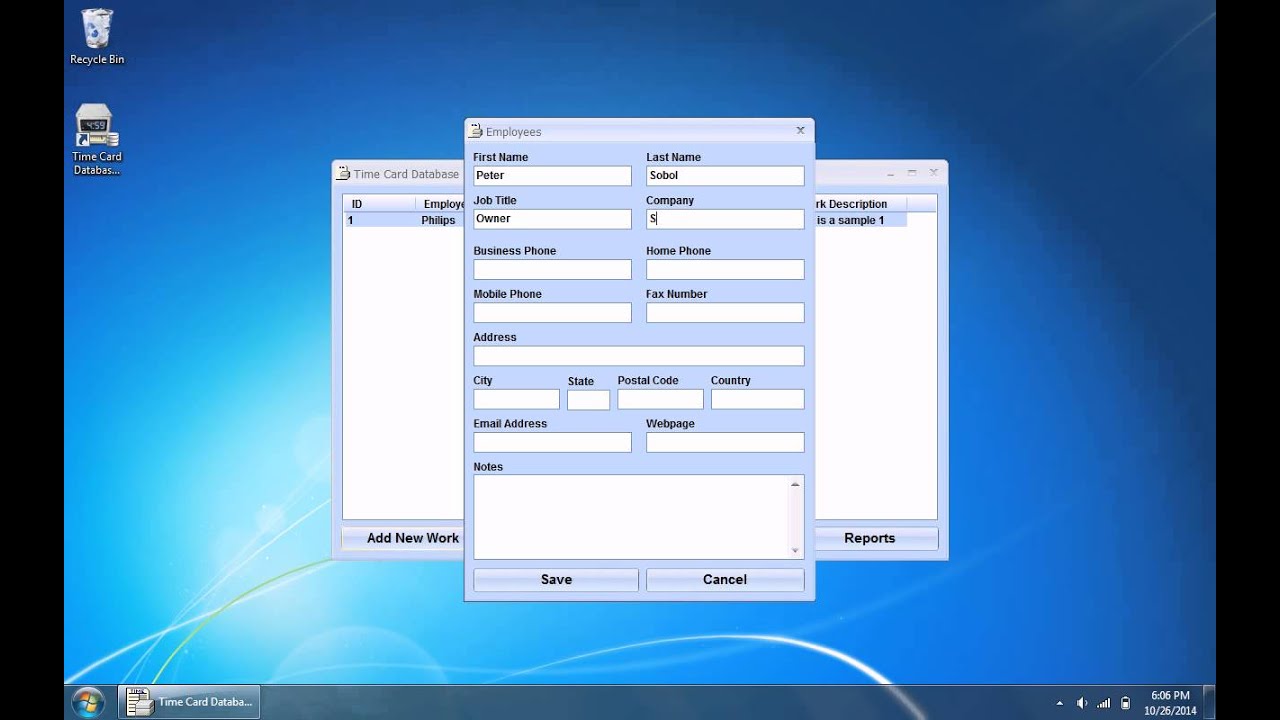Screen dimensions: 1280x720
Task: Open the volume speaker tray icon
Action: 1082,703
